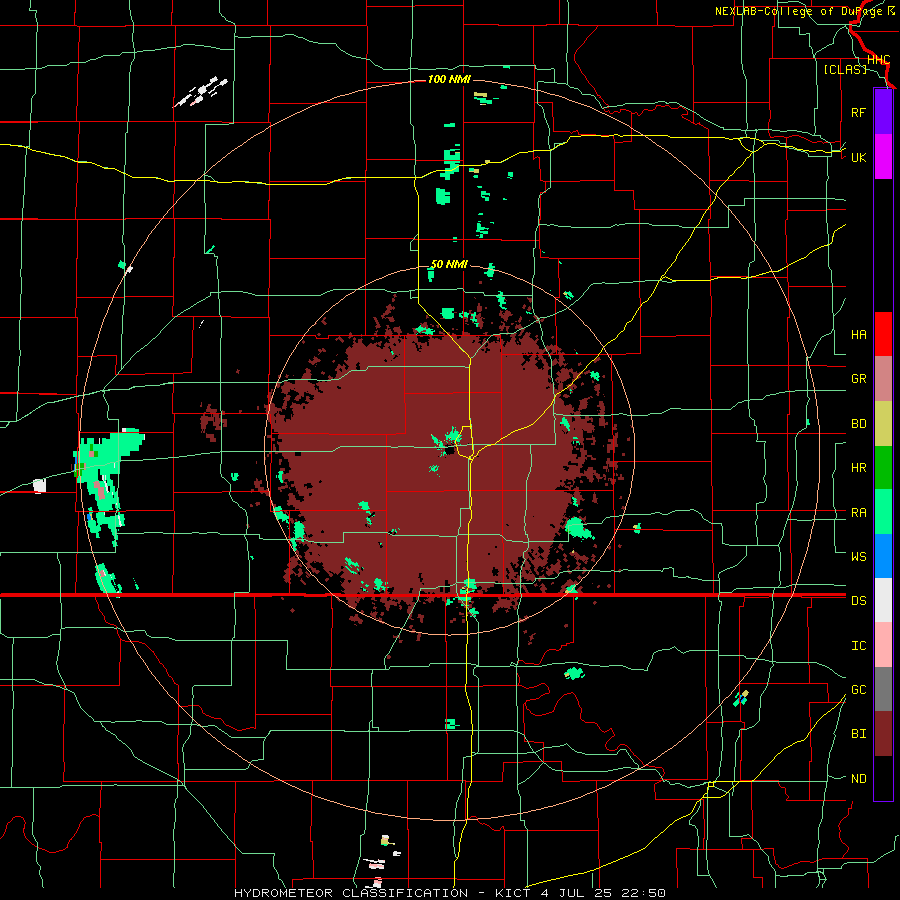Select the 'GC' legend label

click(859, 689)
